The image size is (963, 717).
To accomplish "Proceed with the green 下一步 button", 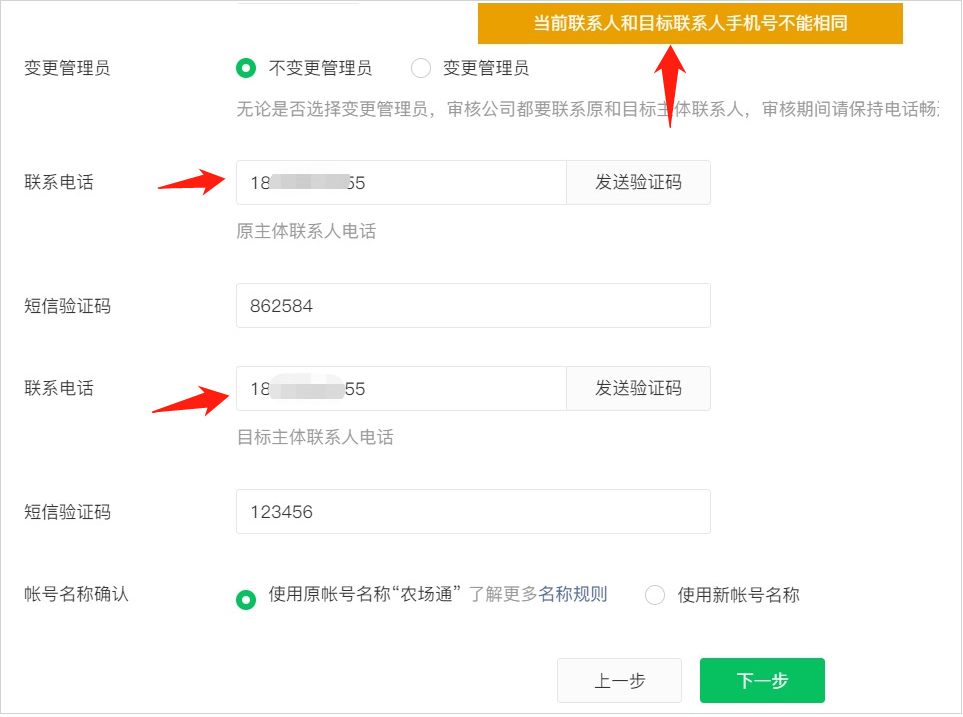I will click(762, 681).
